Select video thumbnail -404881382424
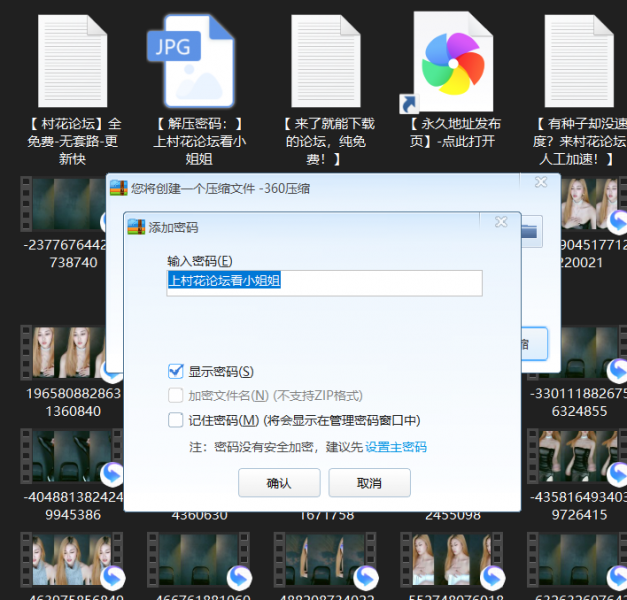This screenshot has width=627, height=600. 68,457
